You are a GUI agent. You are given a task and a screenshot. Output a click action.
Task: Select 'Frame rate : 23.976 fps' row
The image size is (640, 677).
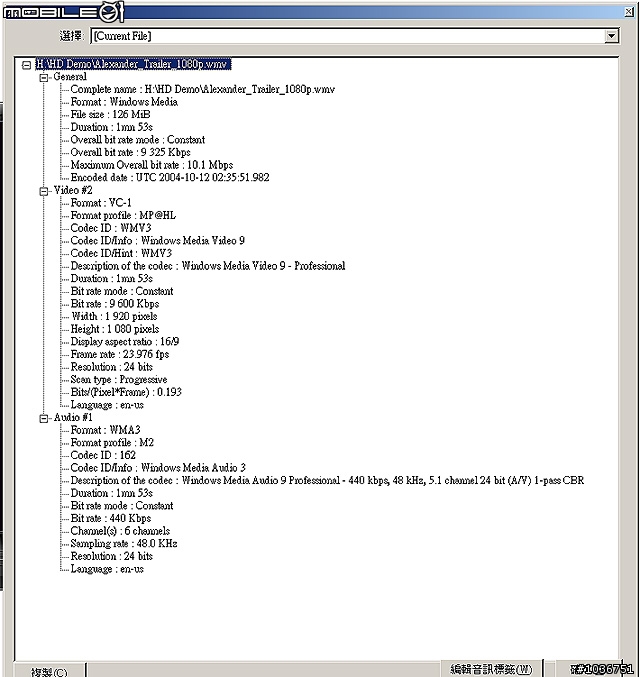pos(120,354)
